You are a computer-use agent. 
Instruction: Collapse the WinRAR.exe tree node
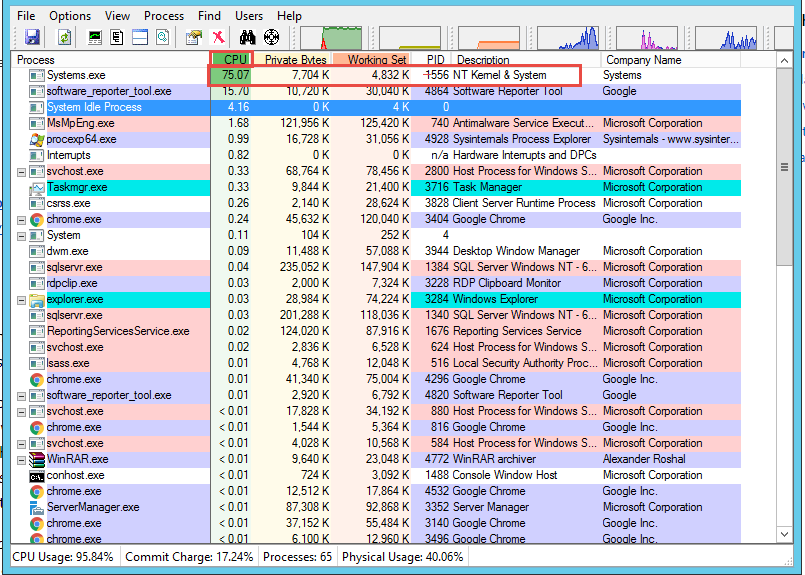click(22, 461)
